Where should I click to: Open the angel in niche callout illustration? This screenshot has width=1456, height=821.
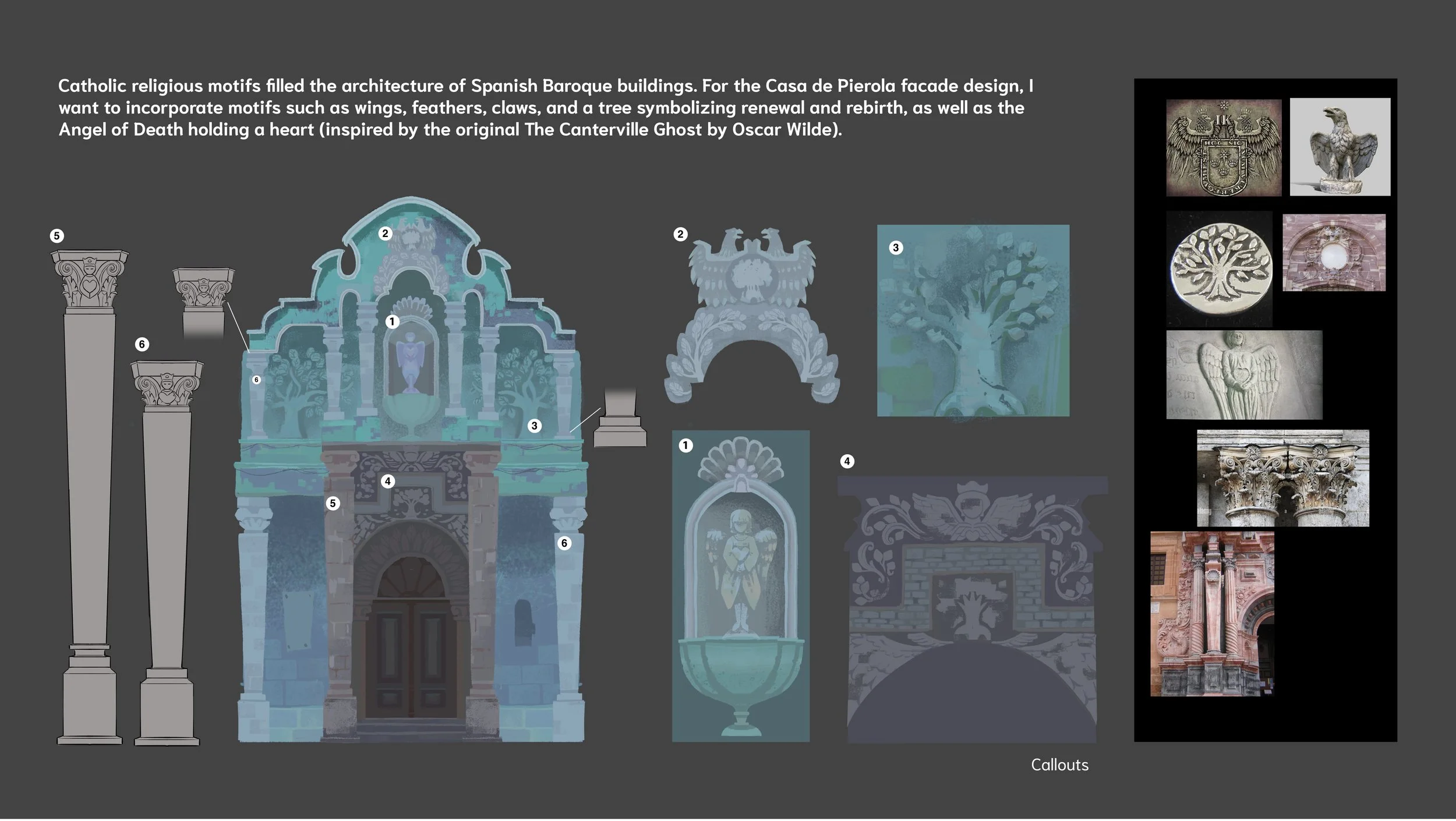pyautogui.click(x=740, y=586)
